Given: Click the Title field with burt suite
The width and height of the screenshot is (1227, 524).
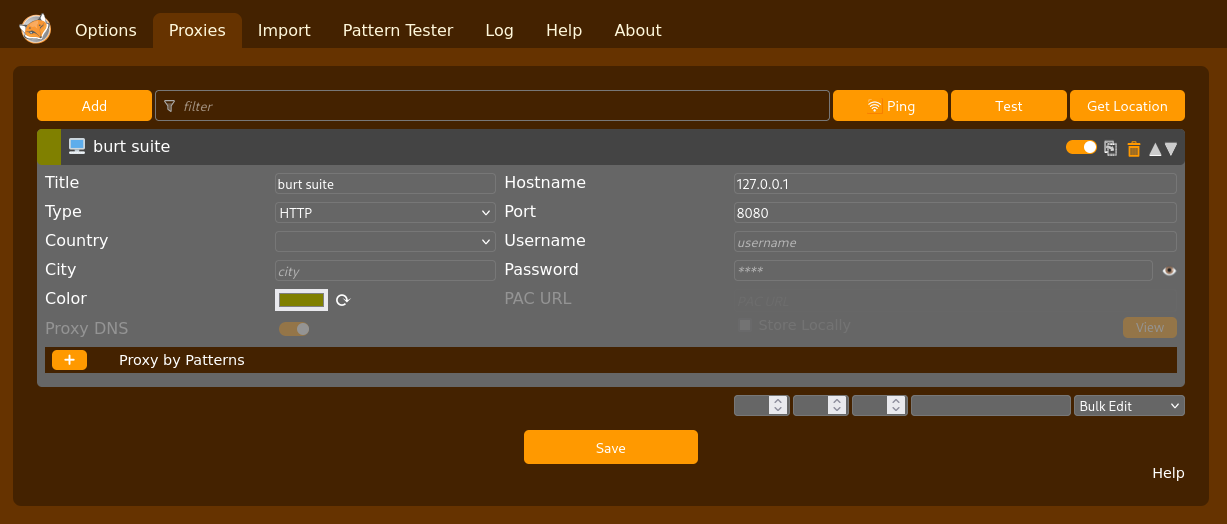Looking at the screenshot, I should (385, 184).
